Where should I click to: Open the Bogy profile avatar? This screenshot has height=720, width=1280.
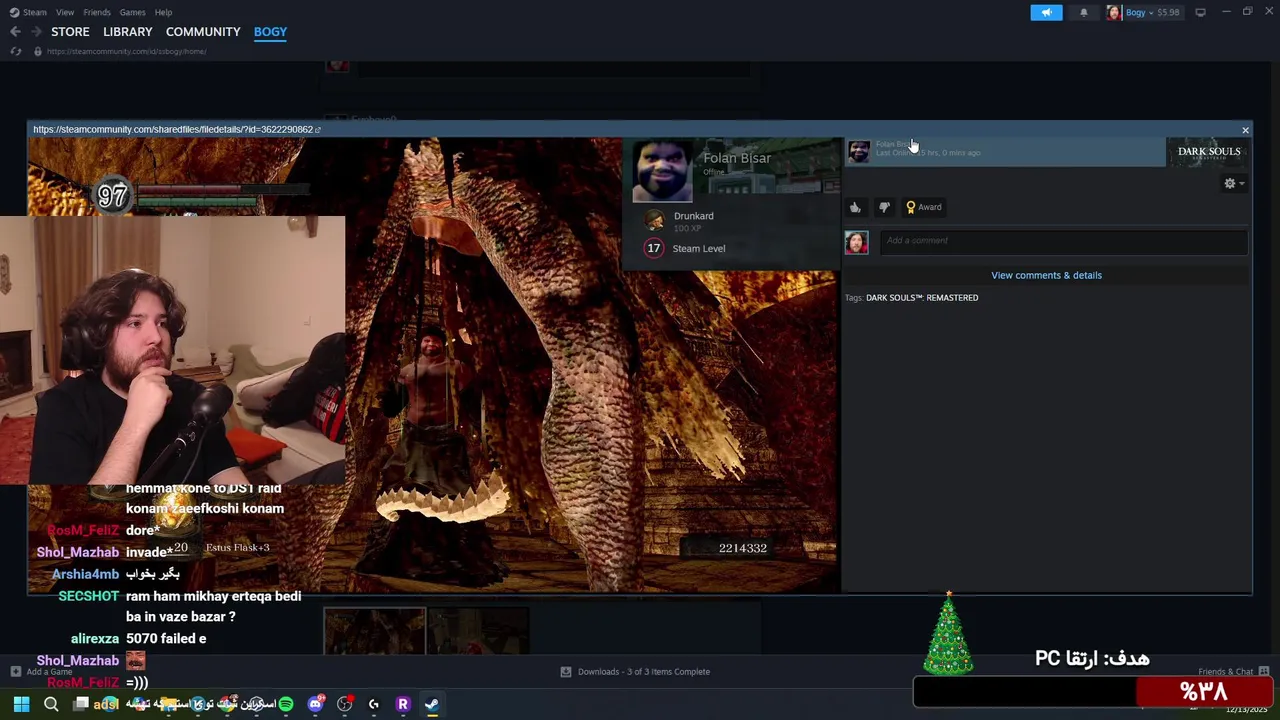[1113, 12]
